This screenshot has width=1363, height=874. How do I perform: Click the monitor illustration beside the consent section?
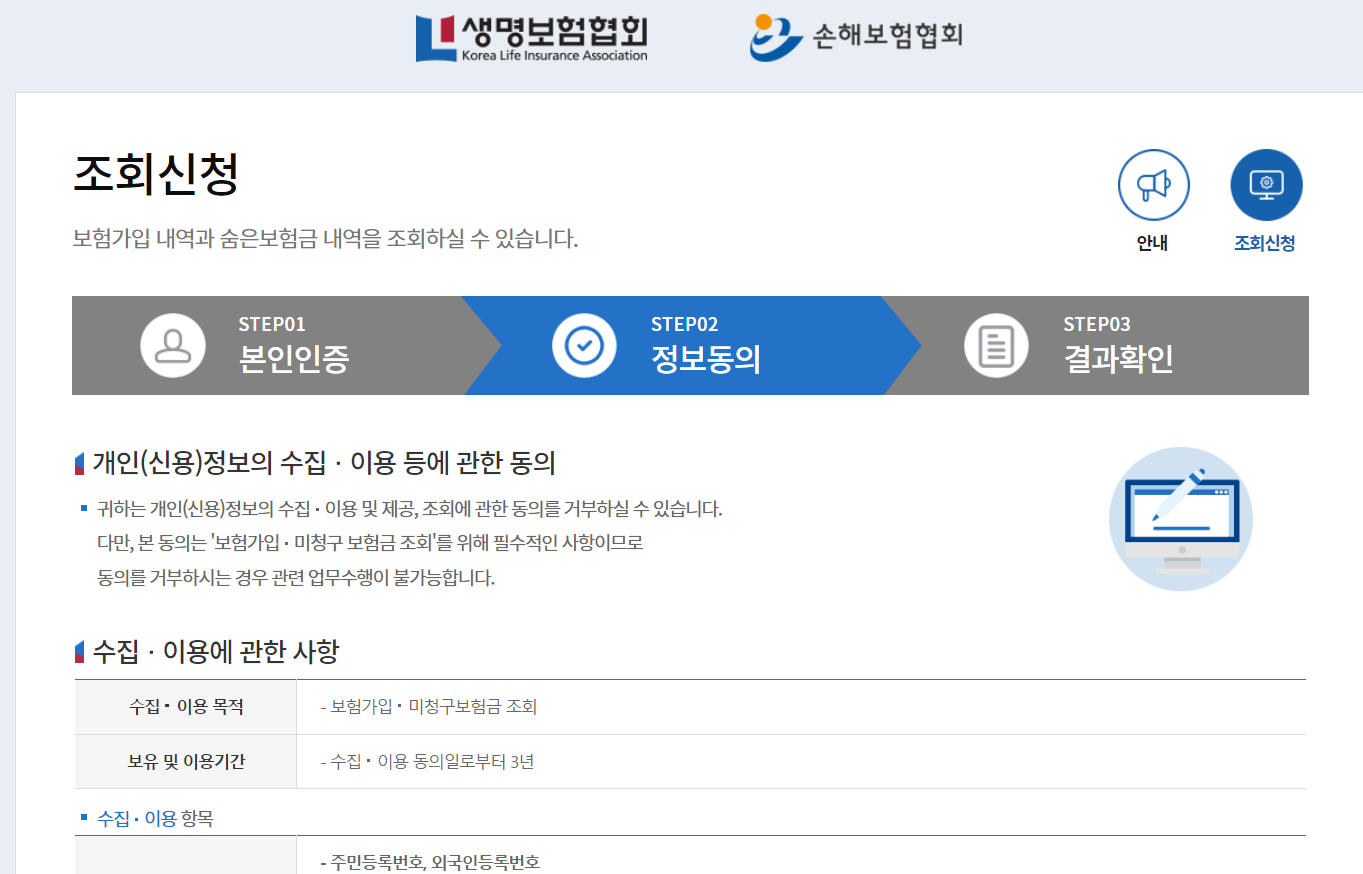pos(1180,519)
